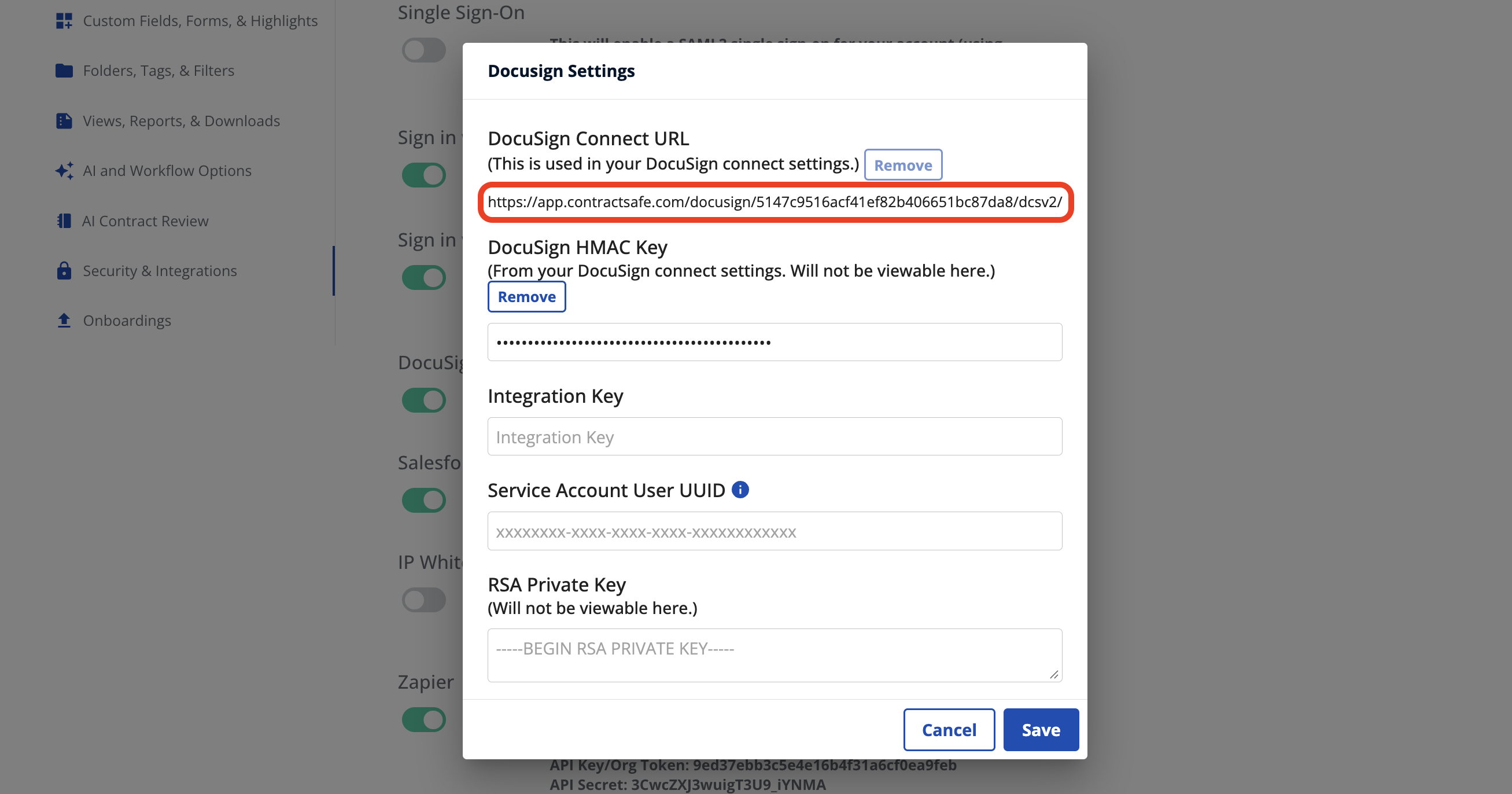1512x794 pixels.
Task: Click the Security & Integrations lock icon
Action: point(64,271)
